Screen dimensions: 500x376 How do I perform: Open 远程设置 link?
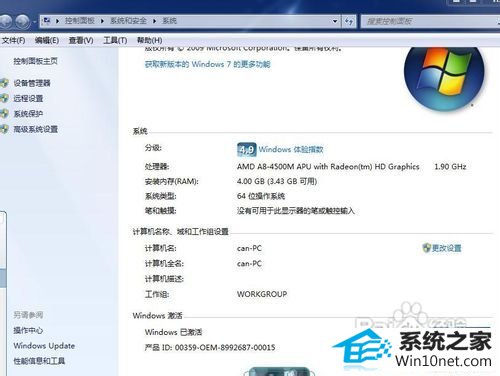tap(28, 98)
